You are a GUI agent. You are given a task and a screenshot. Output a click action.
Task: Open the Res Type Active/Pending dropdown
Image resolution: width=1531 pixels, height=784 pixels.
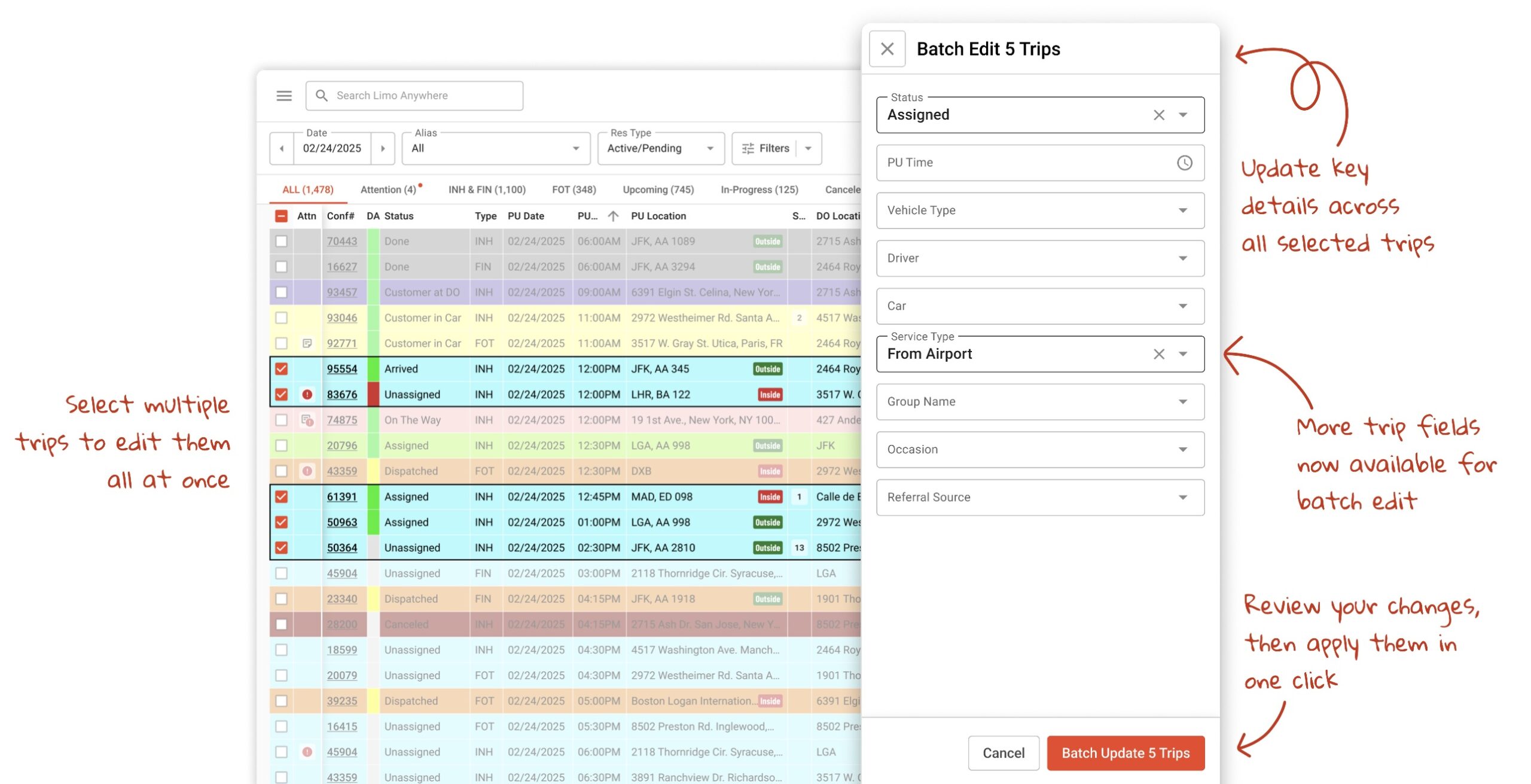(x=660, y=148)
